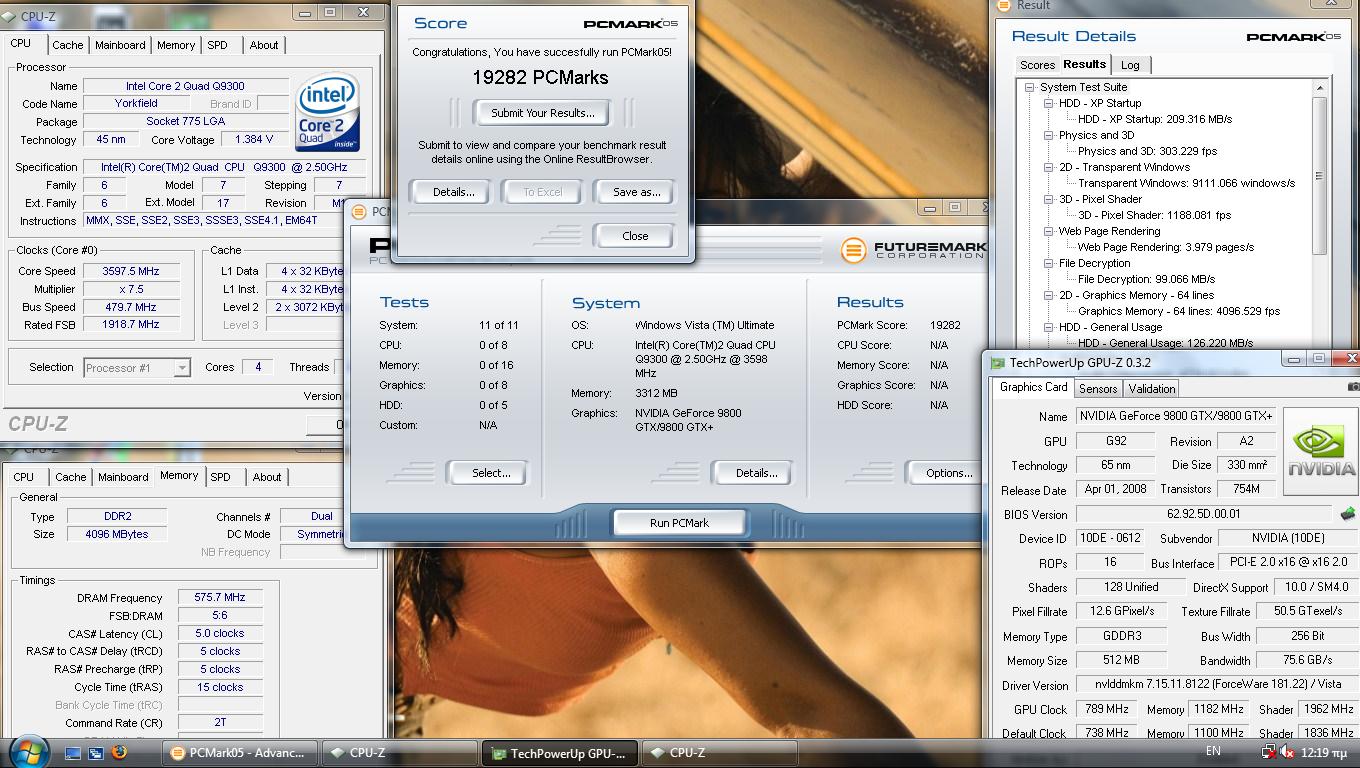Collapse the HDD - XP Startup node
Screen dimensions: 1360x768
click(x=1049, y=103)
